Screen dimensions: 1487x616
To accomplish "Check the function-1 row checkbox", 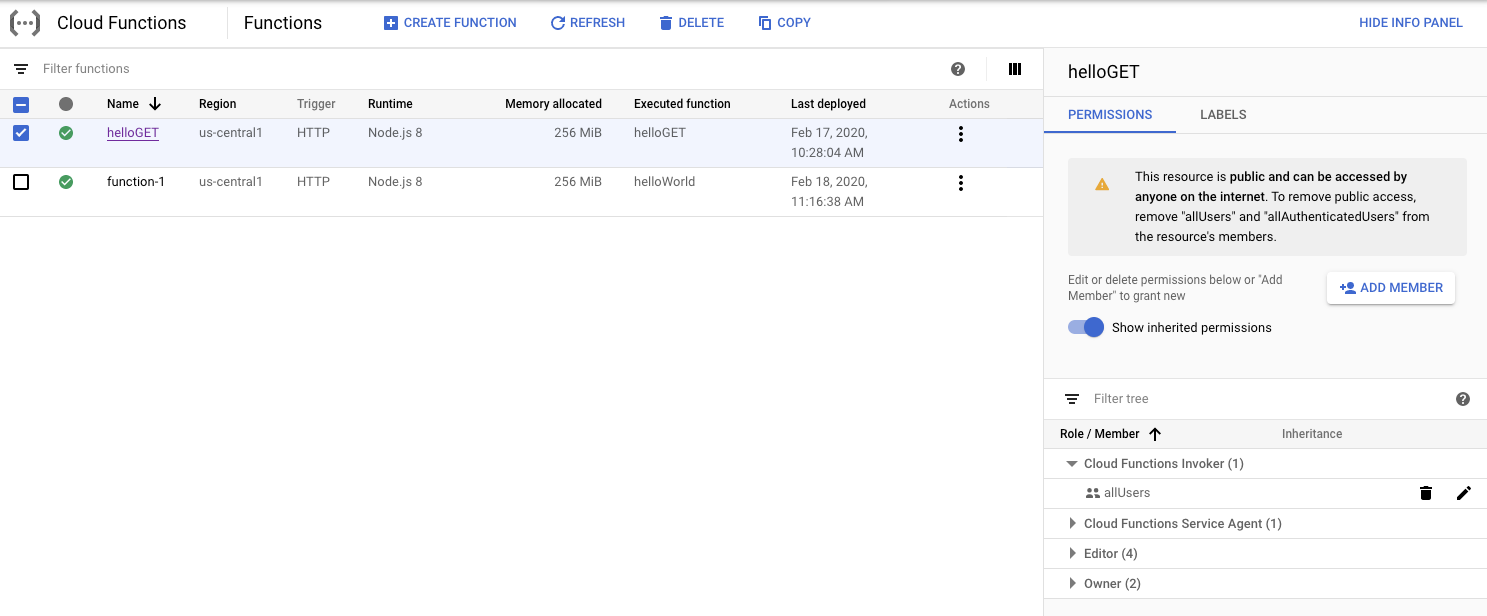I will coord(21,182).
